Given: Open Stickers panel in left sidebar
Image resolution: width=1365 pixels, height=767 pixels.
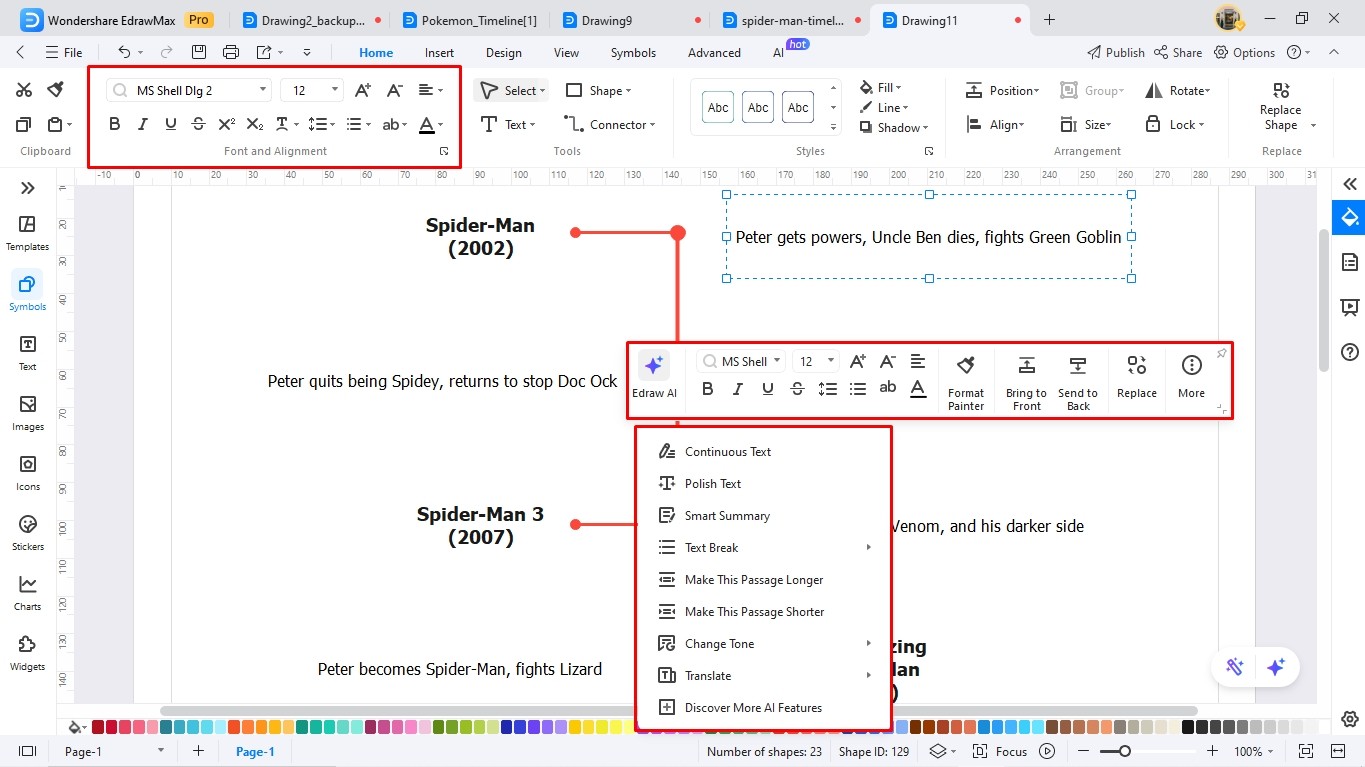Looking at the screenshot, I should point(27,533).
